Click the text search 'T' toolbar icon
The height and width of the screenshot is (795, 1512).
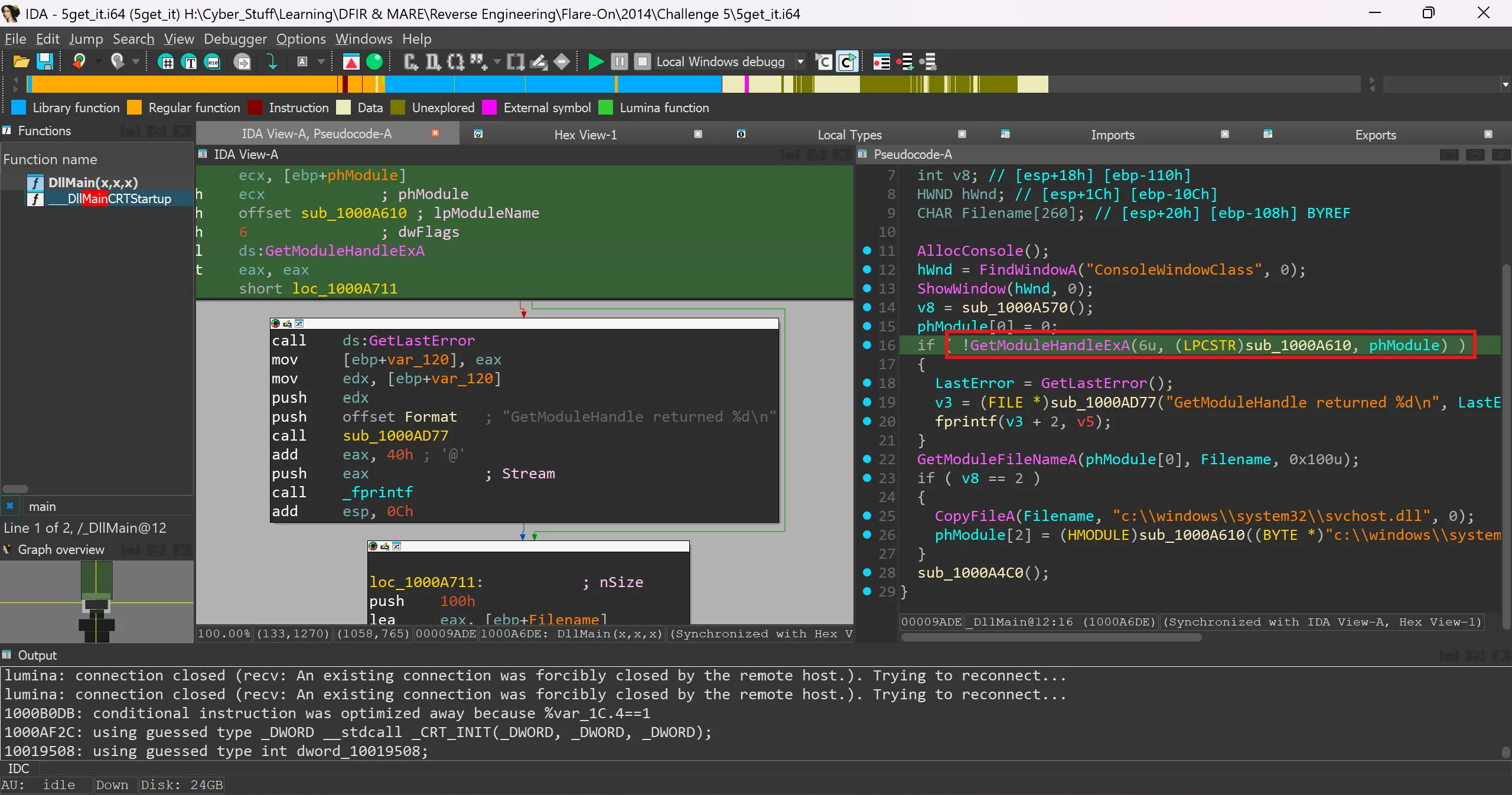[x=190, y=61]
